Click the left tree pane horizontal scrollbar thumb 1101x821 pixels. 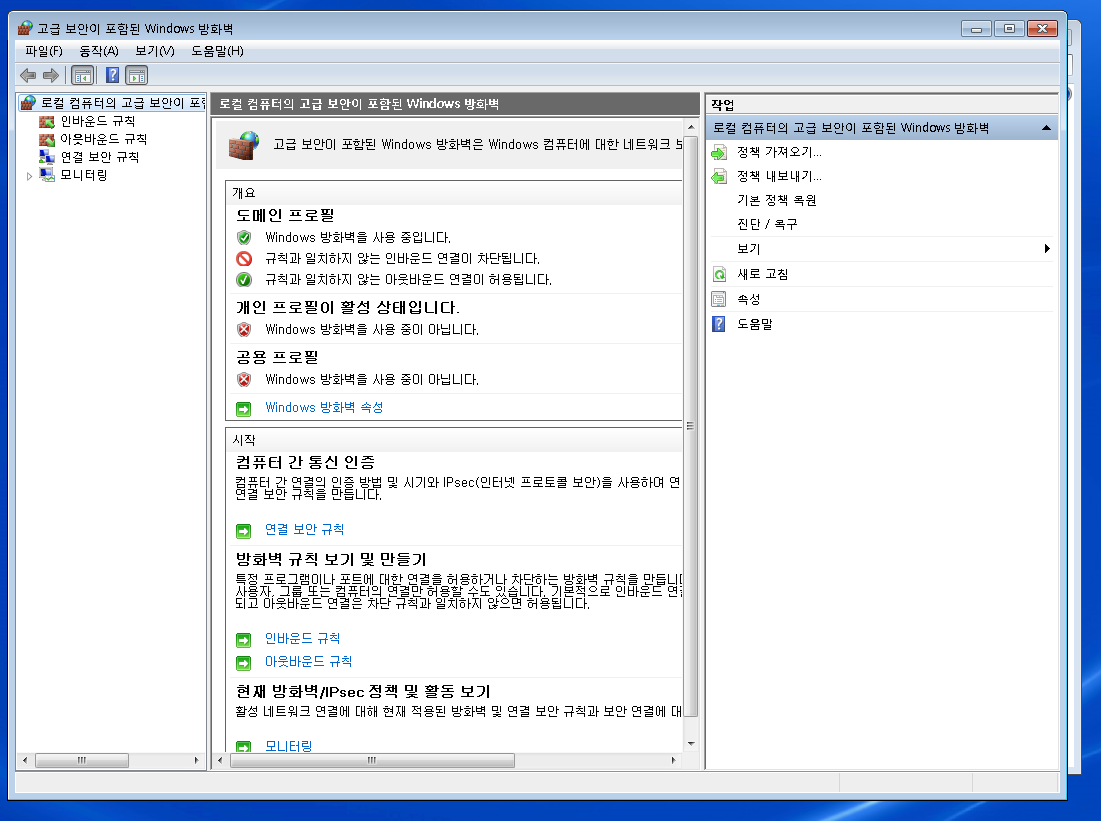82,761
